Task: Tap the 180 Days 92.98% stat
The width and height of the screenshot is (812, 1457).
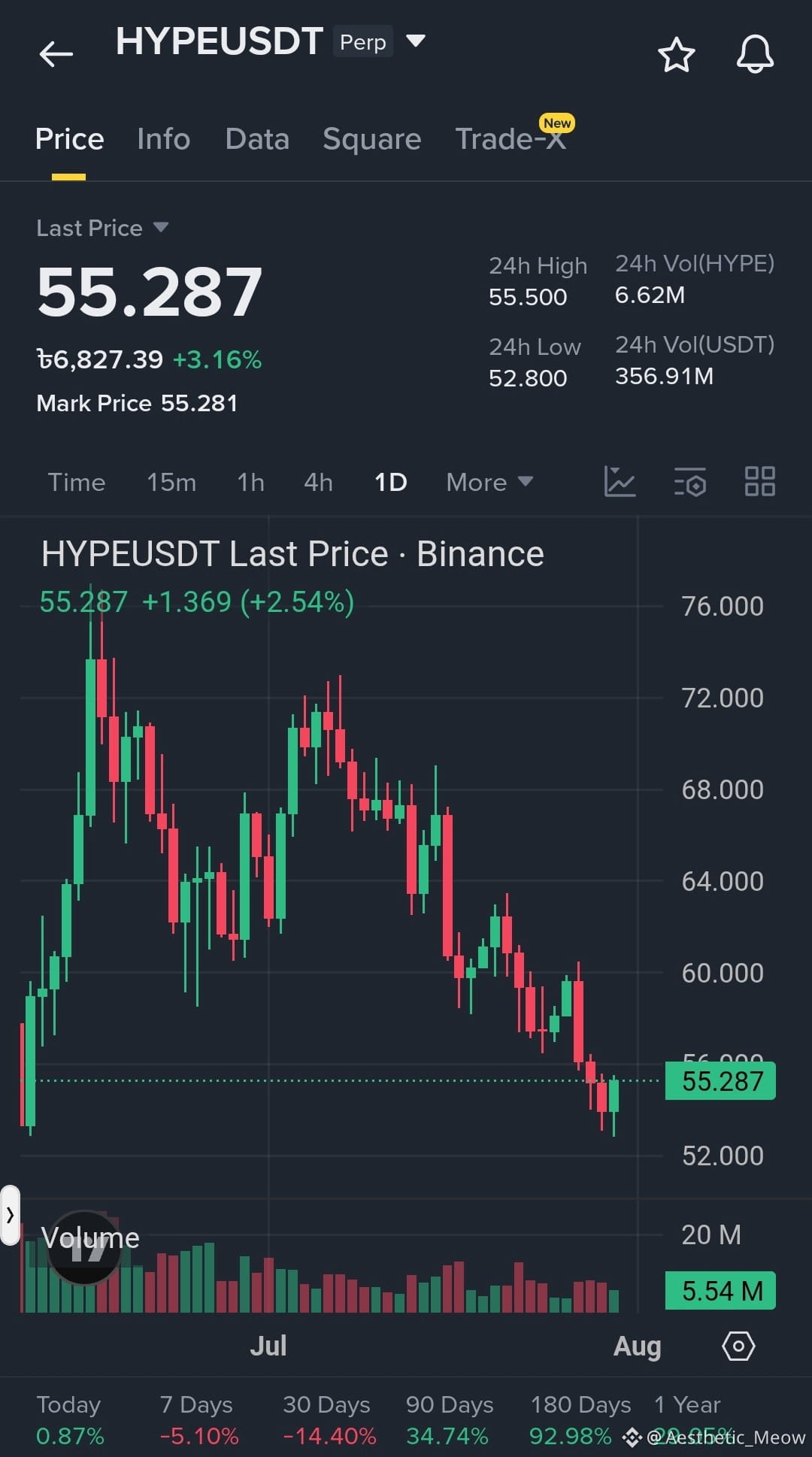Action: (580, 1420)
